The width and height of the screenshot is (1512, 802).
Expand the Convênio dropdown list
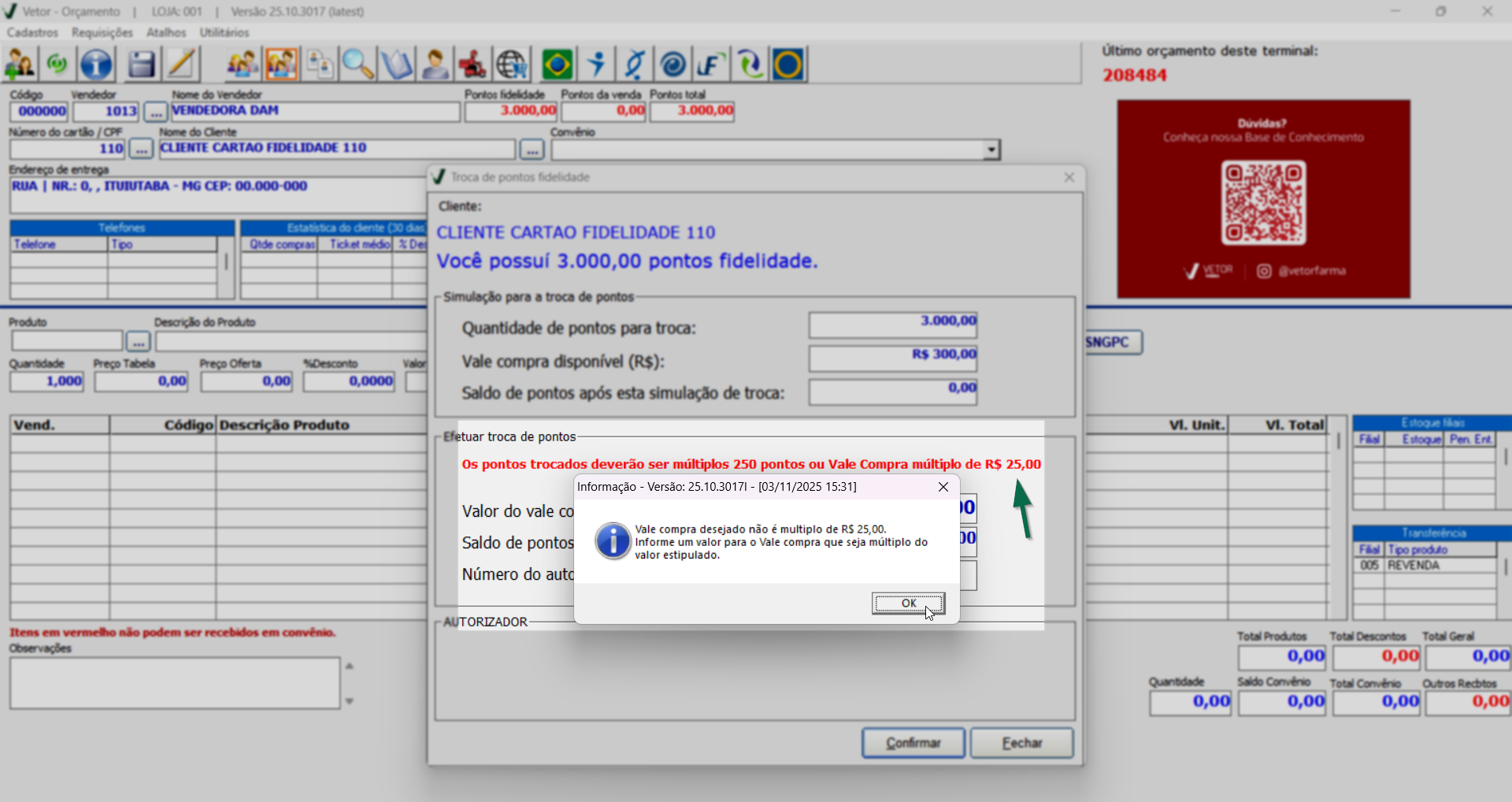[x=991, y=150]
